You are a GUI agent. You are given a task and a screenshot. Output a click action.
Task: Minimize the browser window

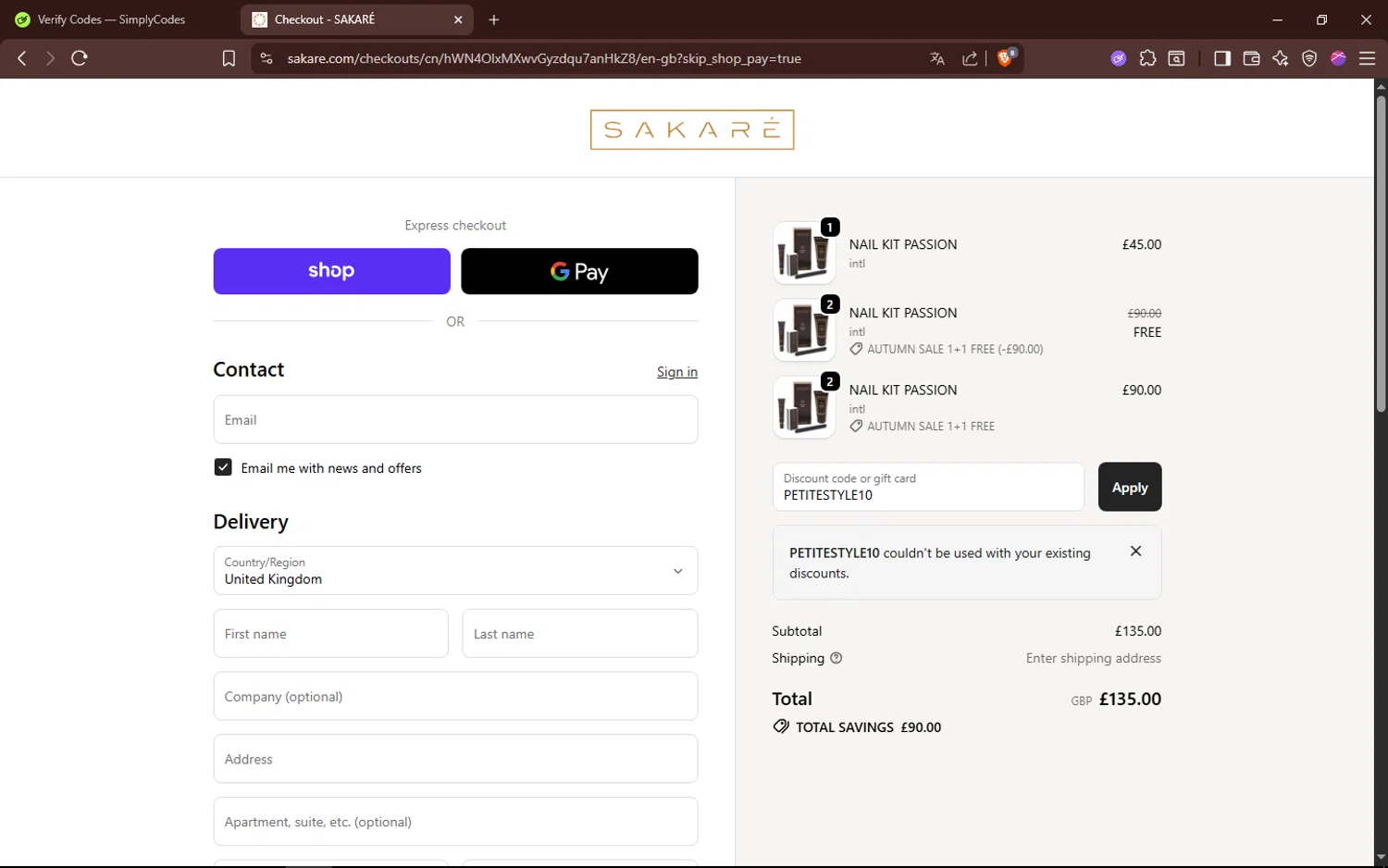(x=1278, y=19)
